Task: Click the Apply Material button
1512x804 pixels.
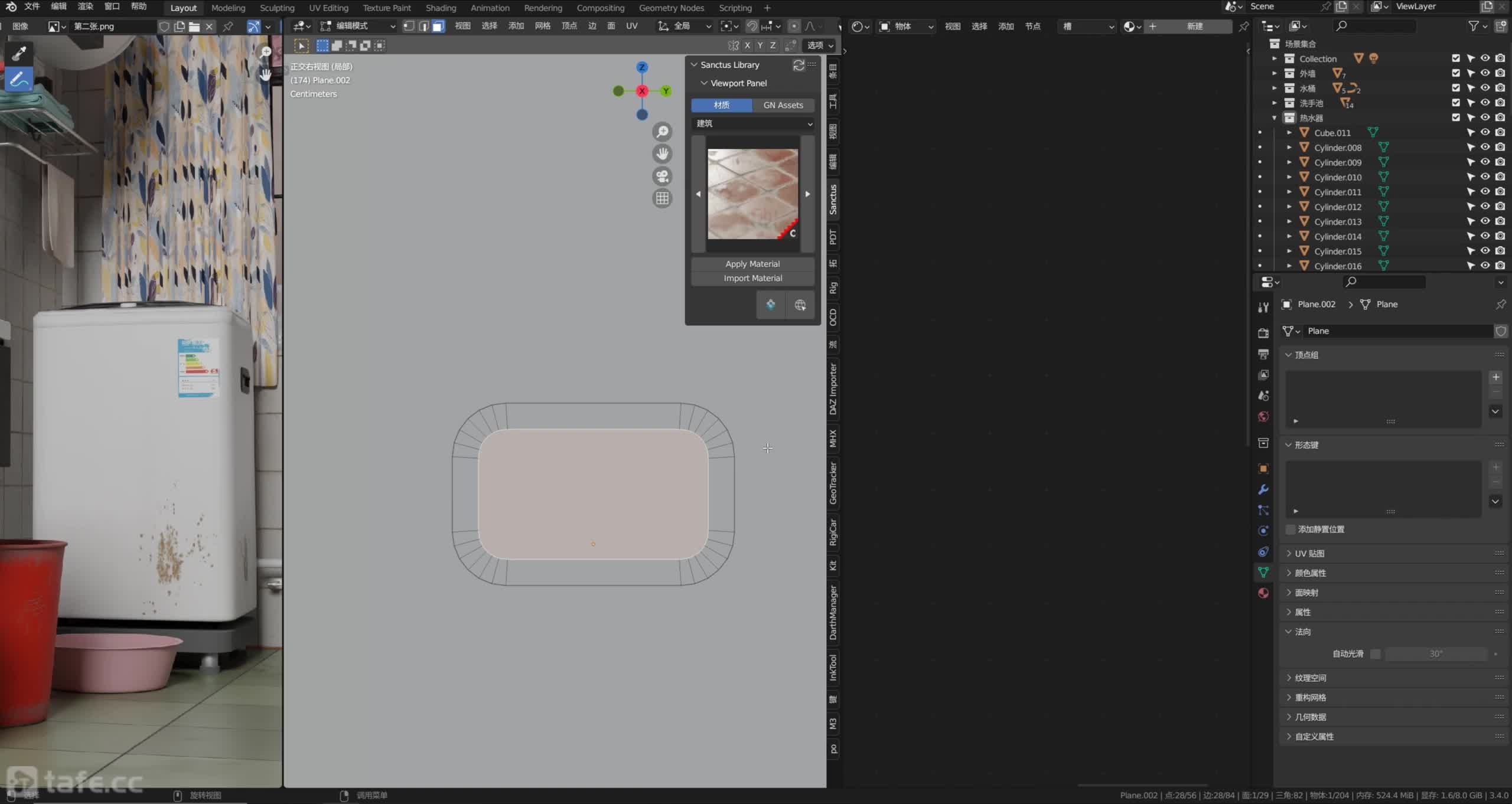Action: [752, 264]
